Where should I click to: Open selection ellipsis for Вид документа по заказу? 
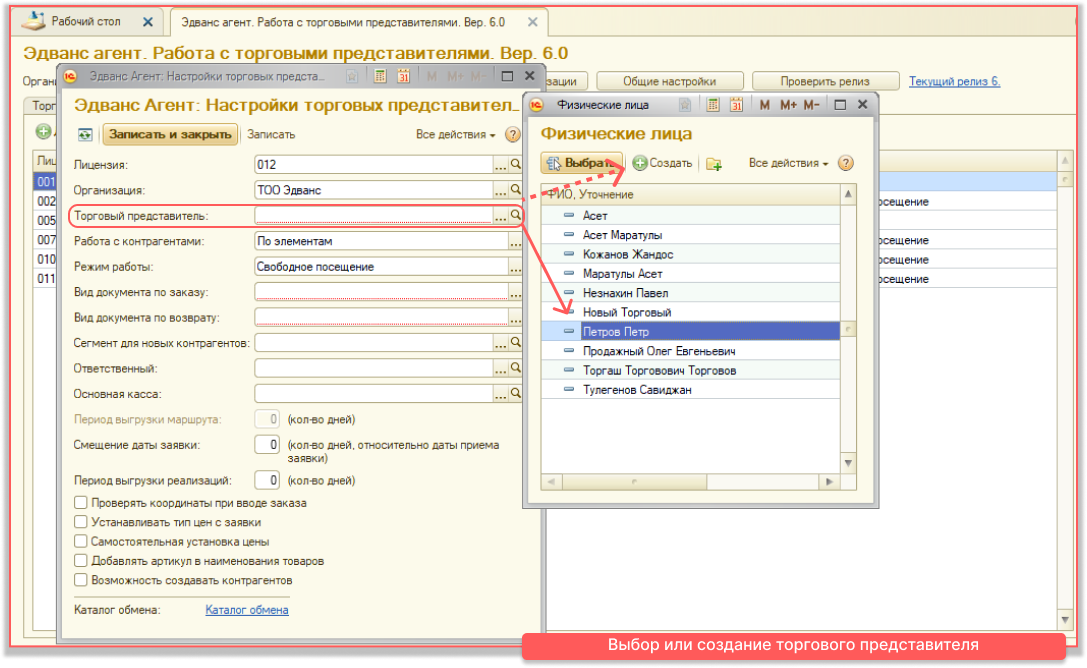click(x=515, y=293)
